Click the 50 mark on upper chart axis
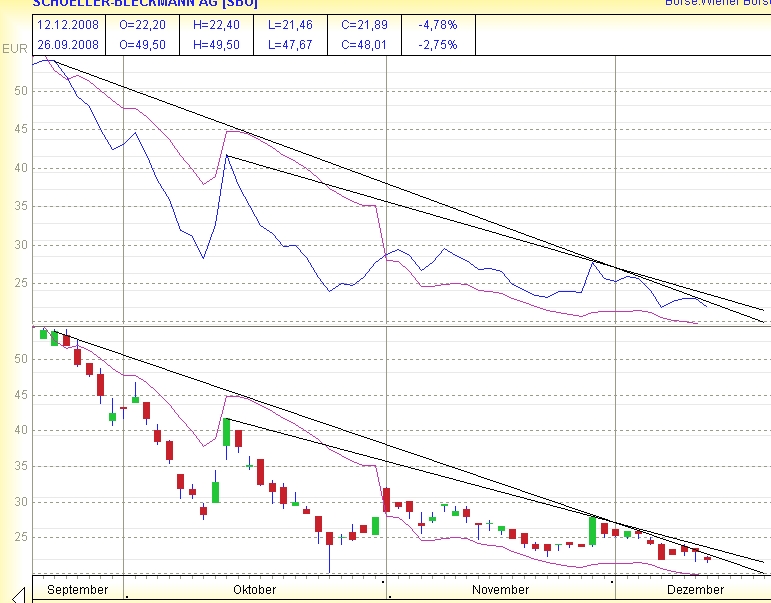 coord(20,91)
